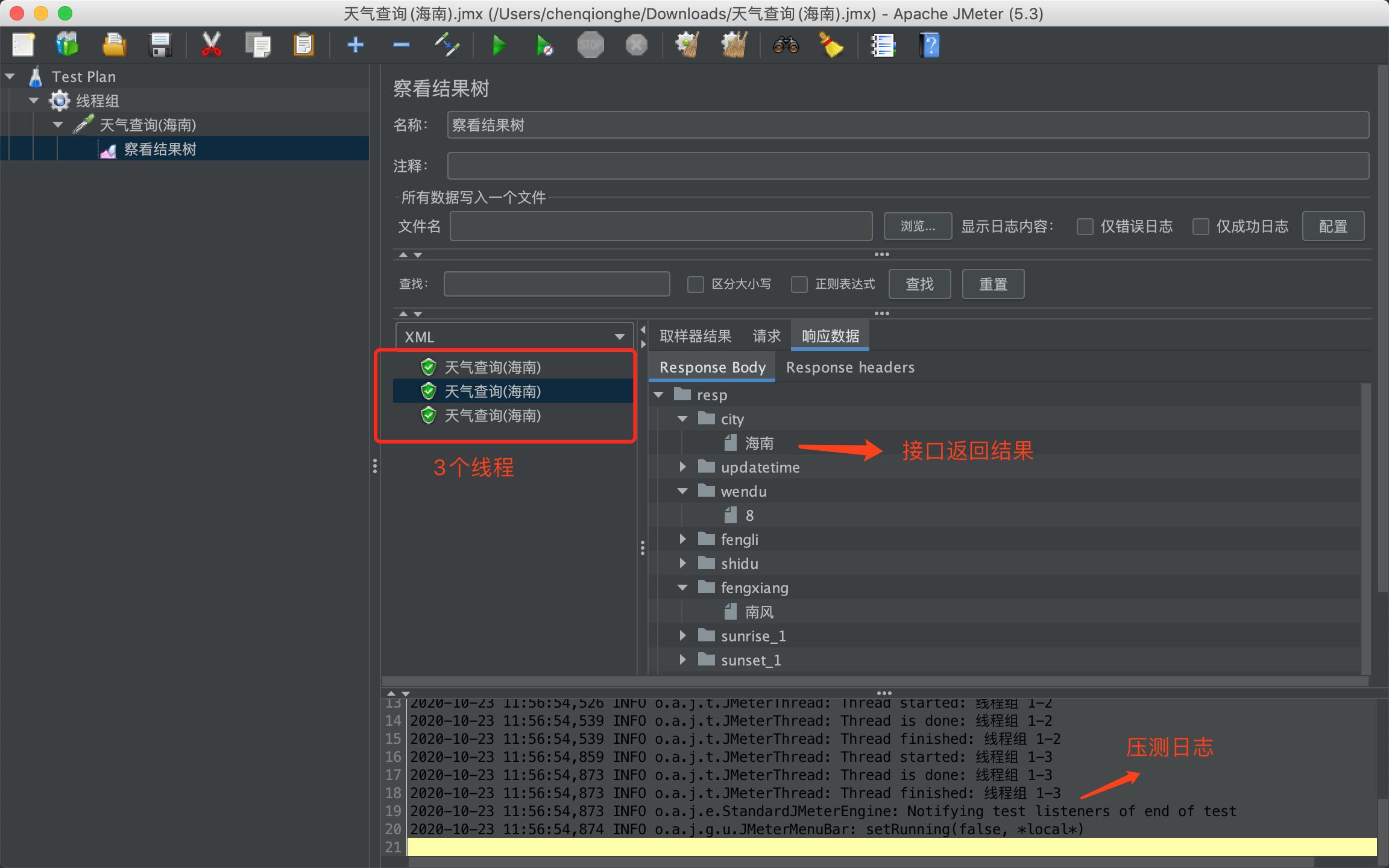Click the 浏览... button
This screenshot has width=1389, height=868.
pyautogui.click(x=918, y=227)
